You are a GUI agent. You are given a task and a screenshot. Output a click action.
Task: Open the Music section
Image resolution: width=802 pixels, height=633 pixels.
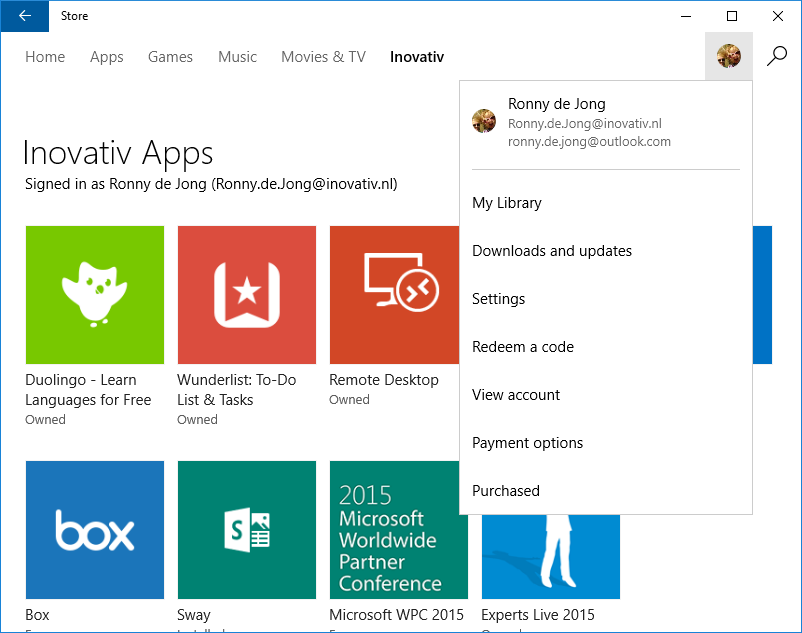coord(237,57)
